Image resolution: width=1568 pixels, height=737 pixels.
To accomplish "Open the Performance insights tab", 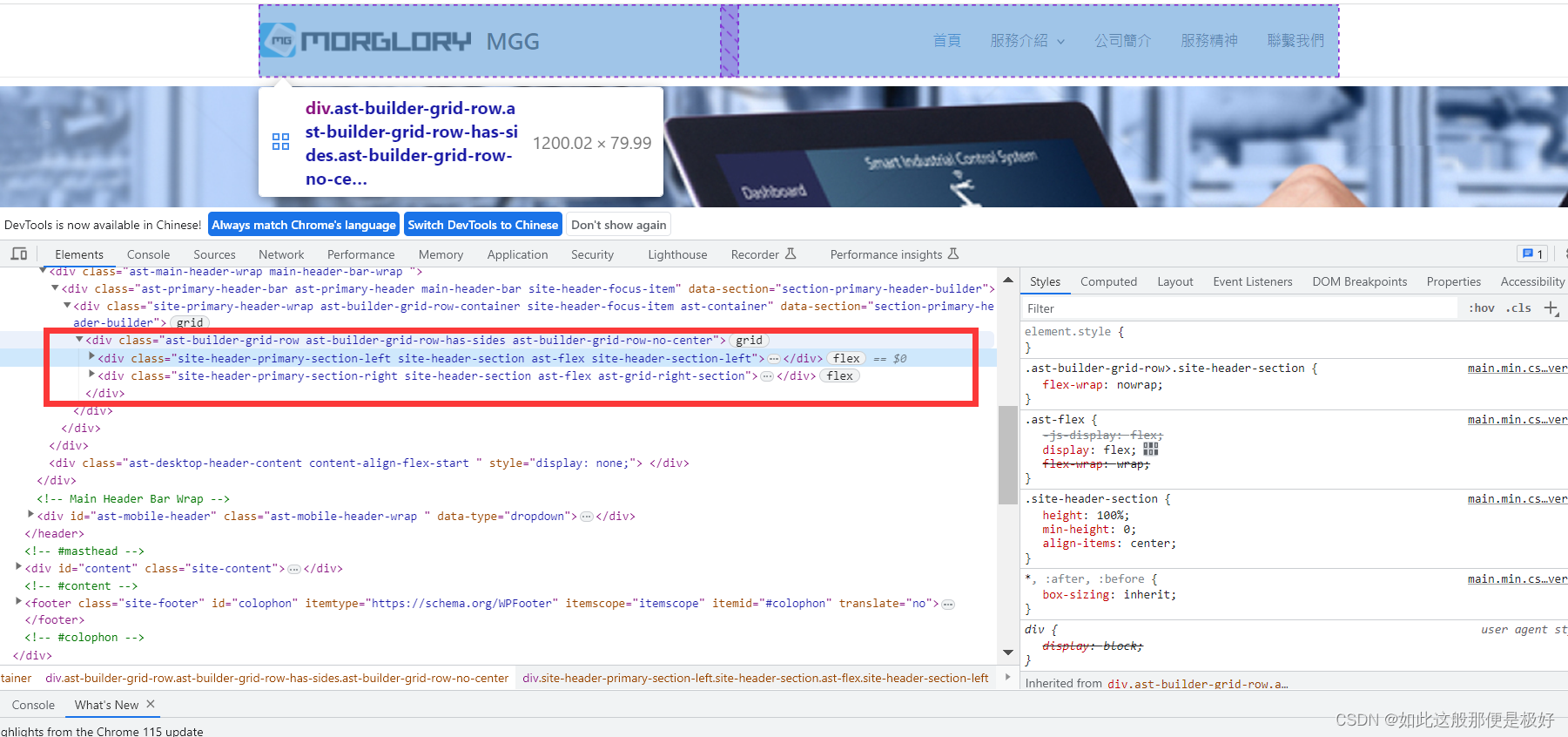I will point(894,254).
